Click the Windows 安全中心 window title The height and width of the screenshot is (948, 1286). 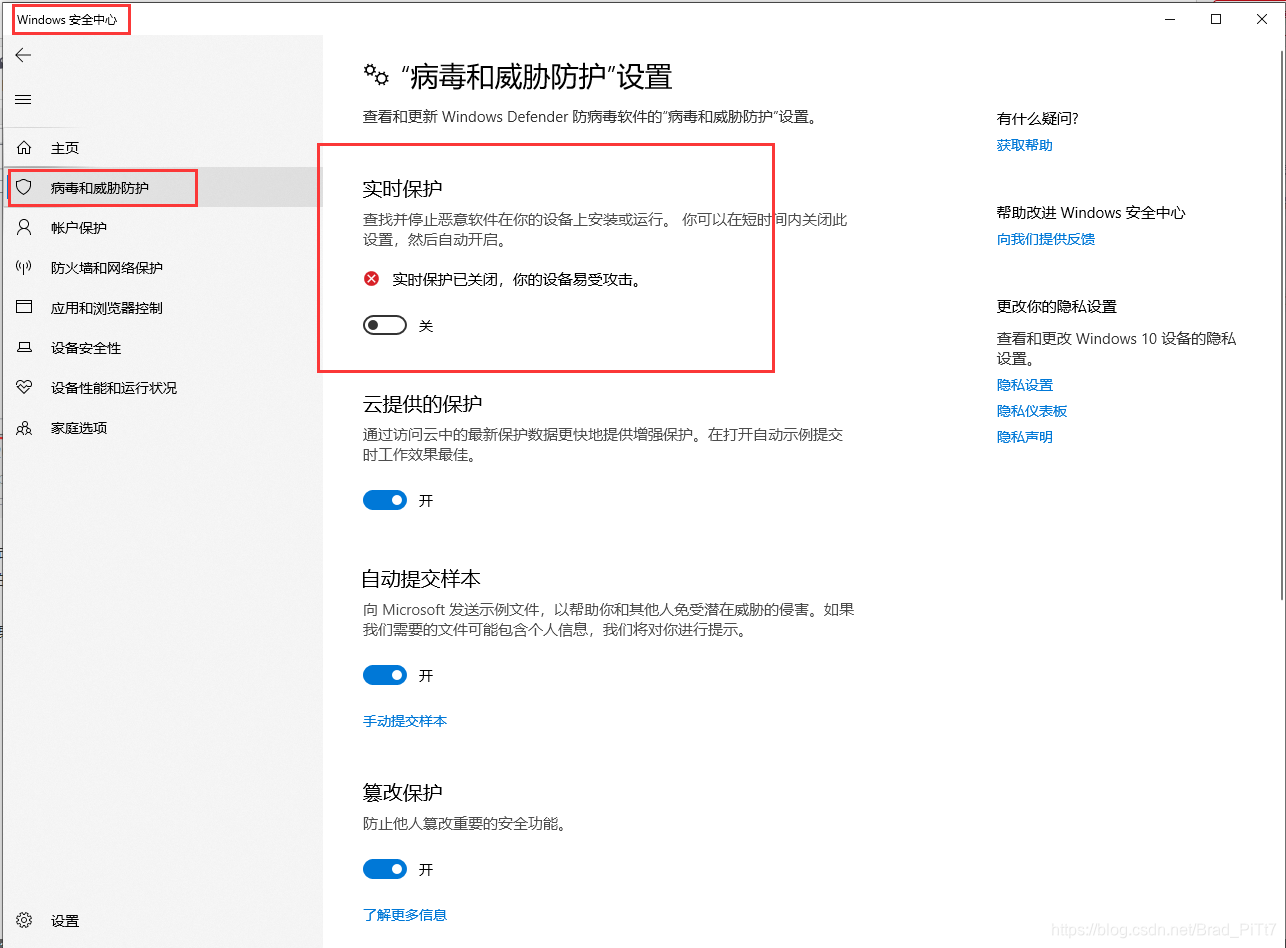click(x=67, y=19)
